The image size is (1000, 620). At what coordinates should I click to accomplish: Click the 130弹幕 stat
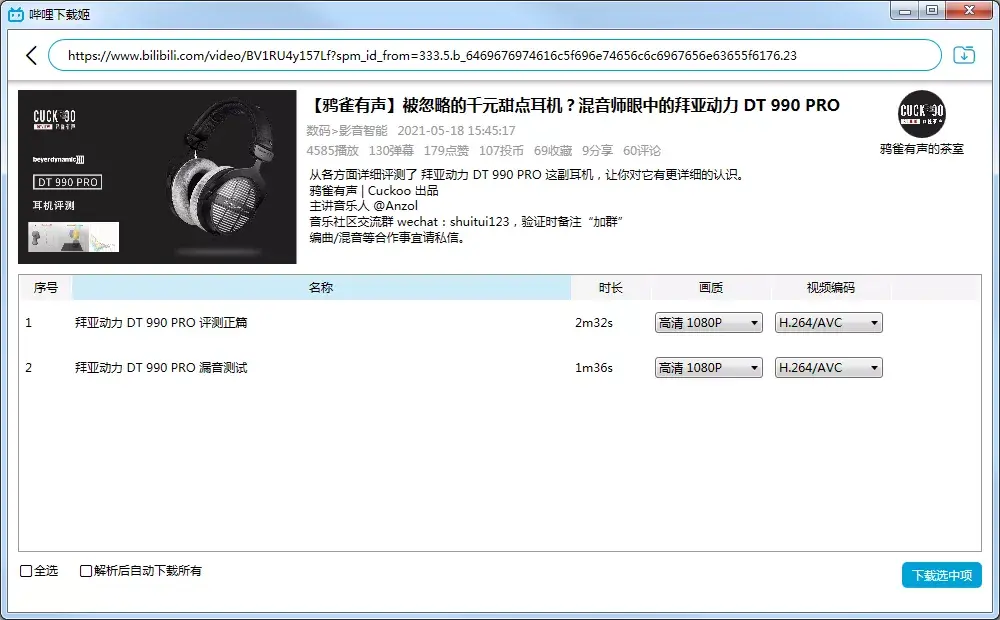391,151
